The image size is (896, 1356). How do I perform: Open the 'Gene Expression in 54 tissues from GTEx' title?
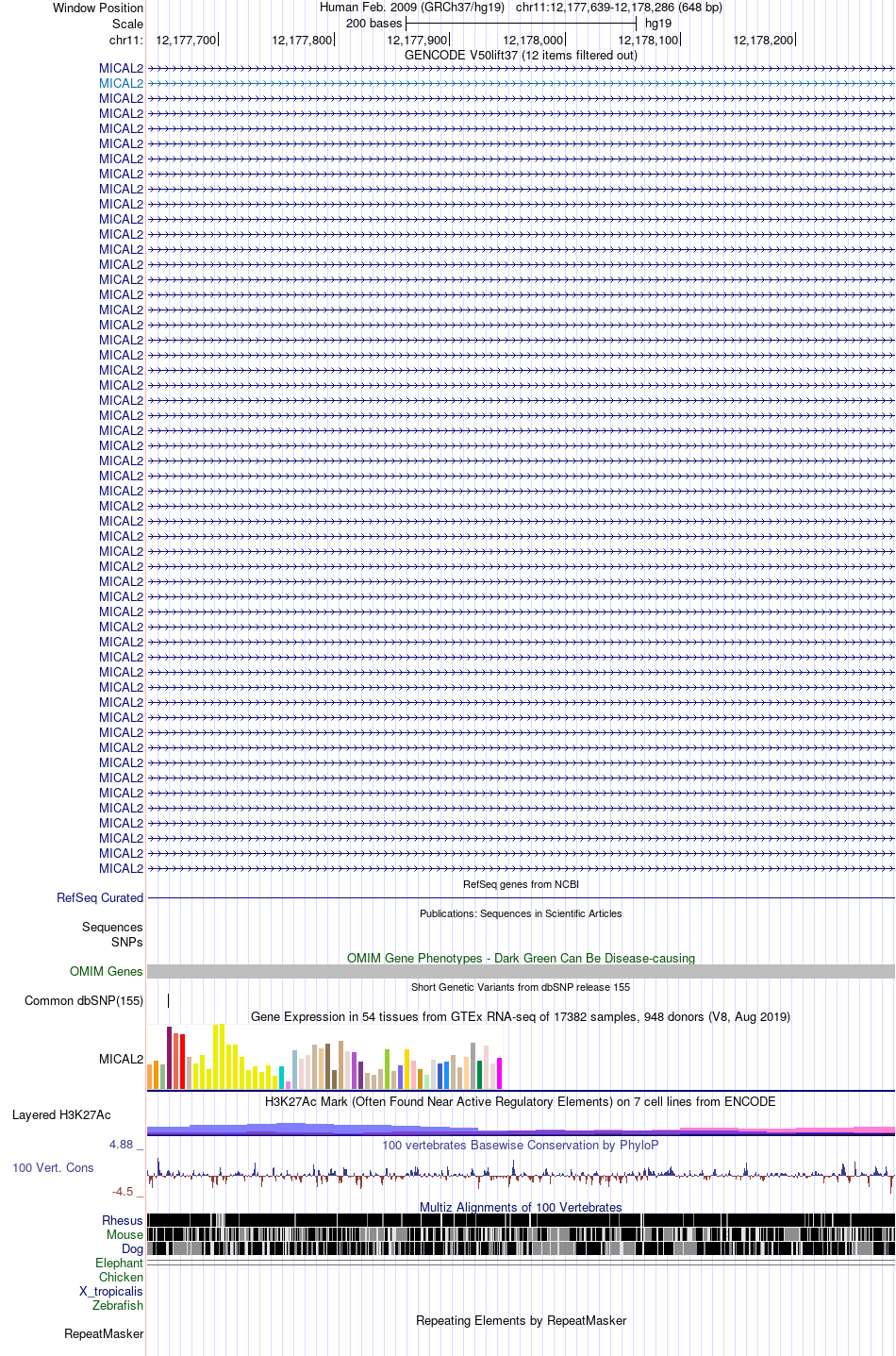tap(521, 1016)
